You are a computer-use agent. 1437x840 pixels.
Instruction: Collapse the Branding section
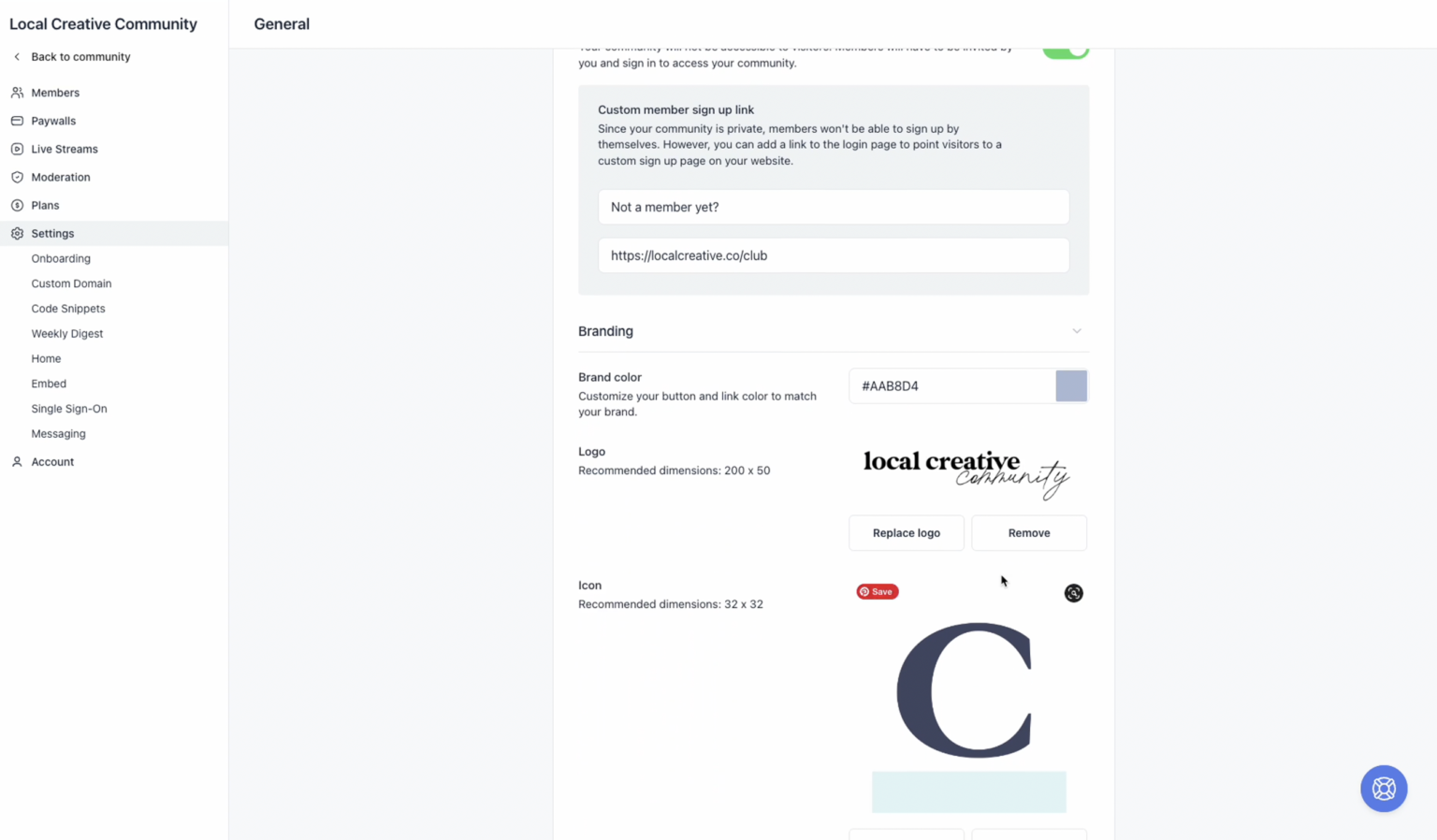click(x=1077, y=330)
